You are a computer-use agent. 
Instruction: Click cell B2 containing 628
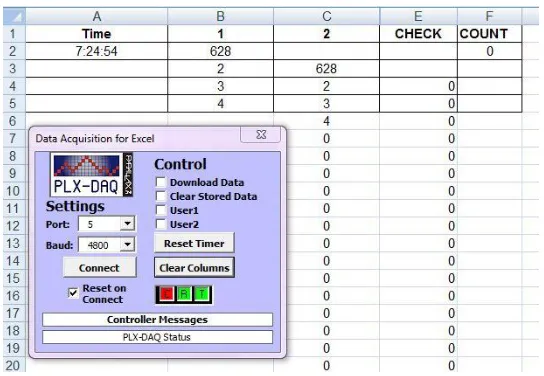coord(220,51)
